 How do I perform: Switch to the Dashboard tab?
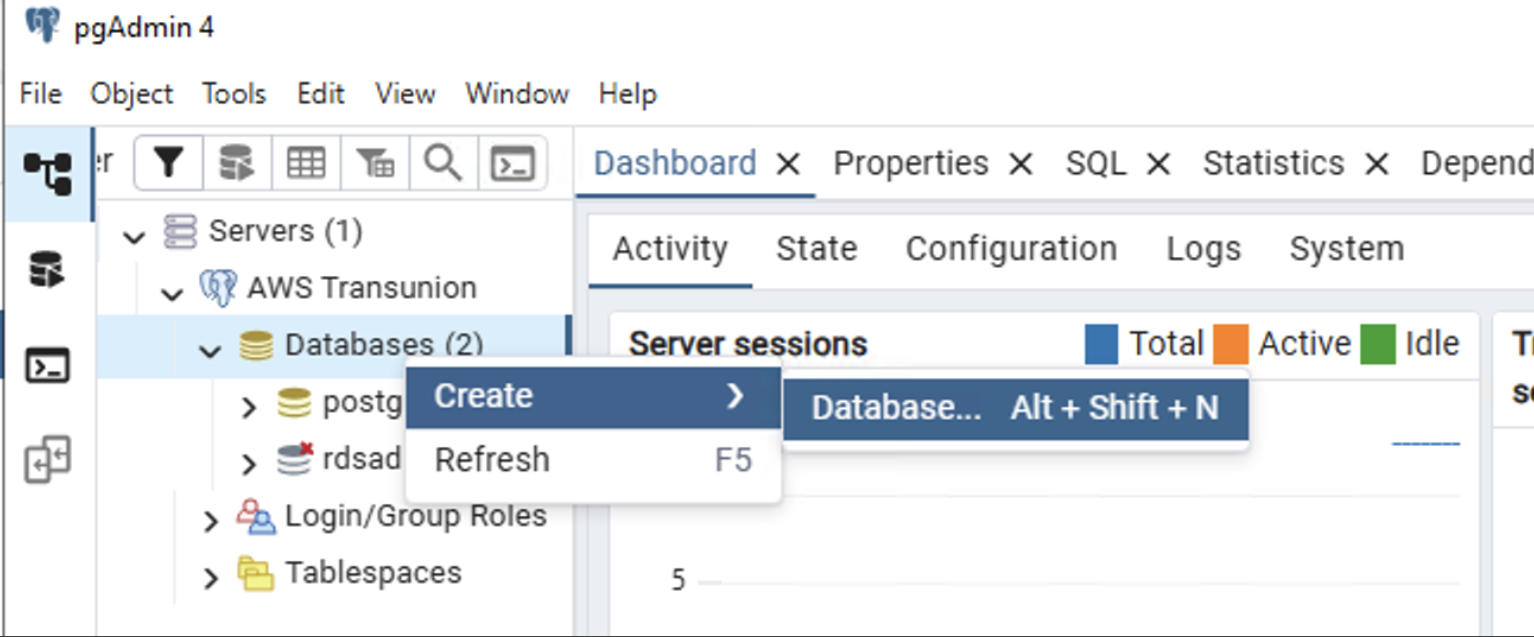pos(675,163)
